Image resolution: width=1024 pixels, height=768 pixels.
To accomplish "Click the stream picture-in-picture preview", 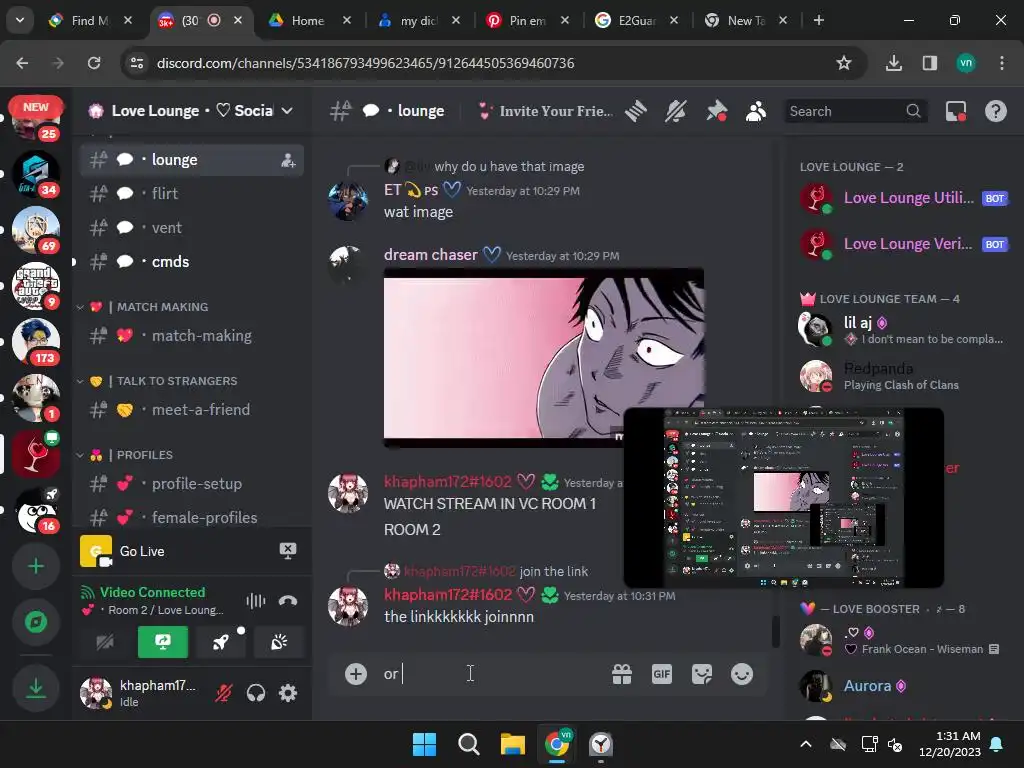I will coord(784,498).
